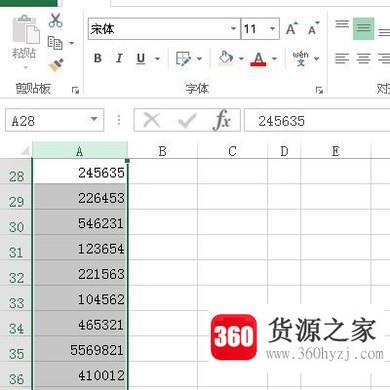Click cell containing 410012

80,375
